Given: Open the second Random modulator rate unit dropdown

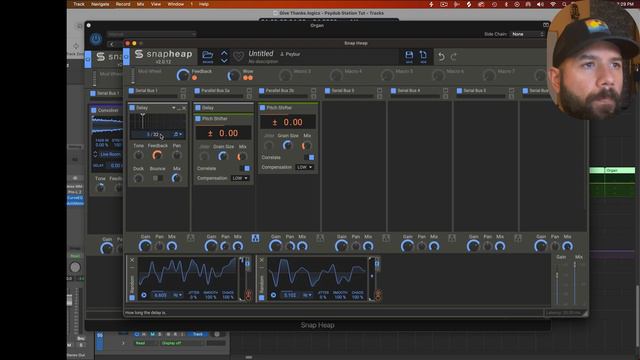Looking at the screenshot, I should tap(307, 295).
